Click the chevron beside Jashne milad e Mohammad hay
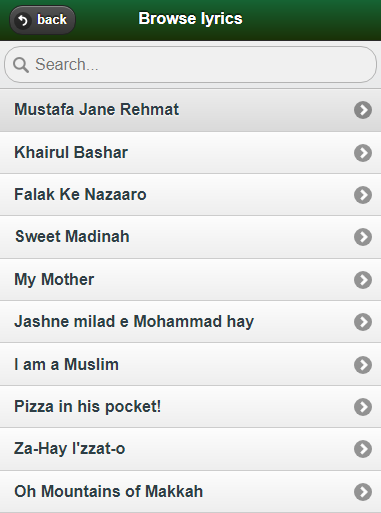The image size is (381, 513). (x=363, y=322)
